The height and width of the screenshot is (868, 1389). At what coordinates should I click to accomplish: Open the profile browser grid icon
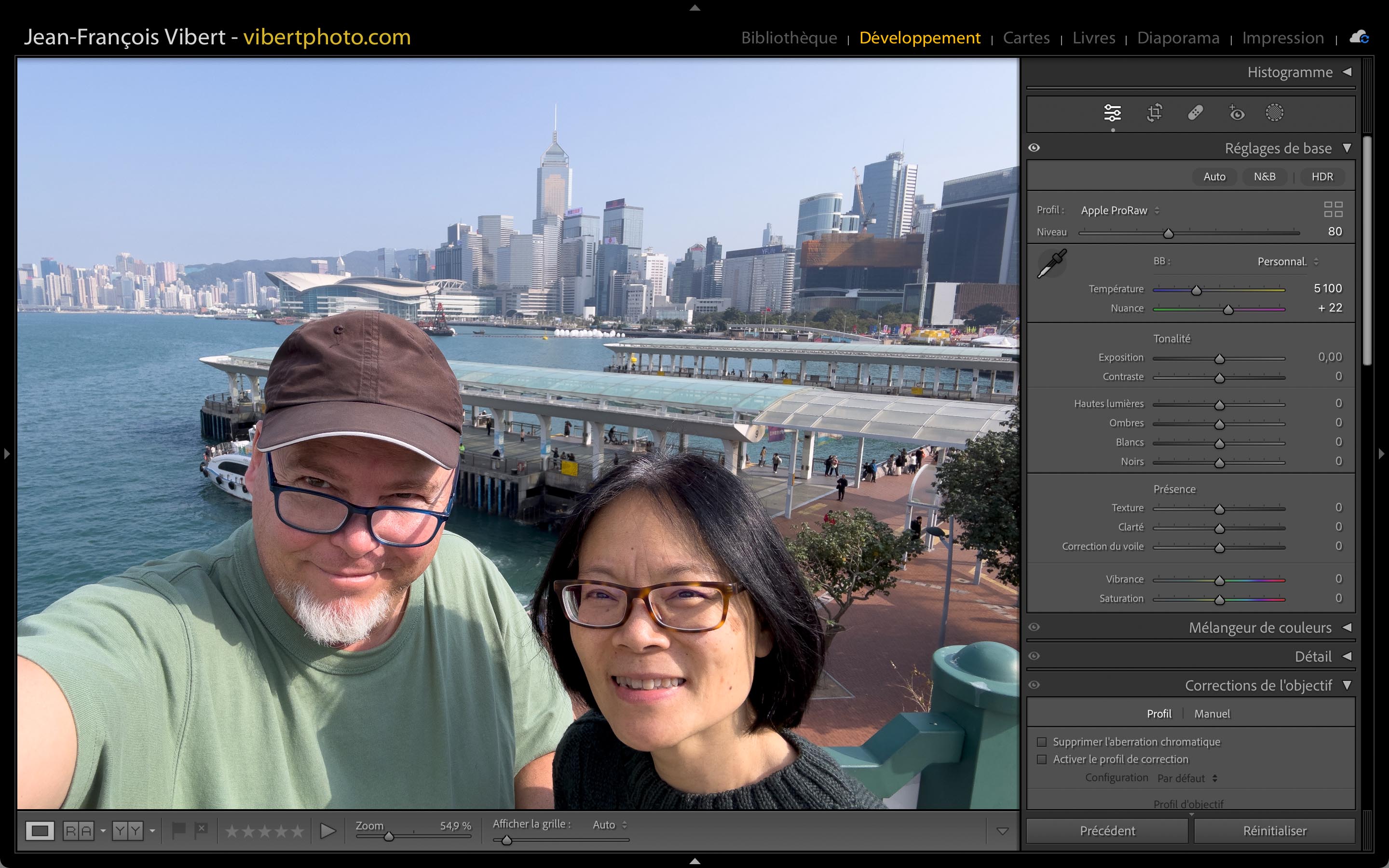point(1333,209)
